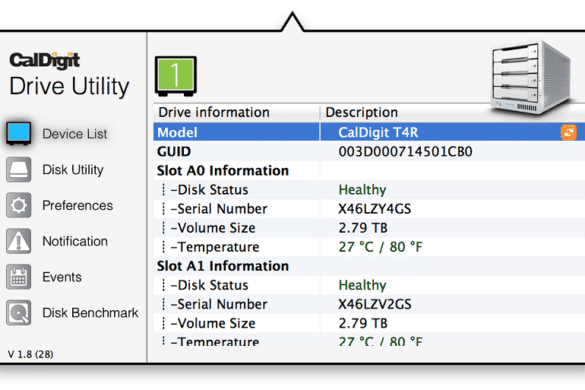Image resolution: width=585 pixels, height=390 pixels.
Task: Click Slot A1 Healthy status value
Action: (x=362, y=285)
